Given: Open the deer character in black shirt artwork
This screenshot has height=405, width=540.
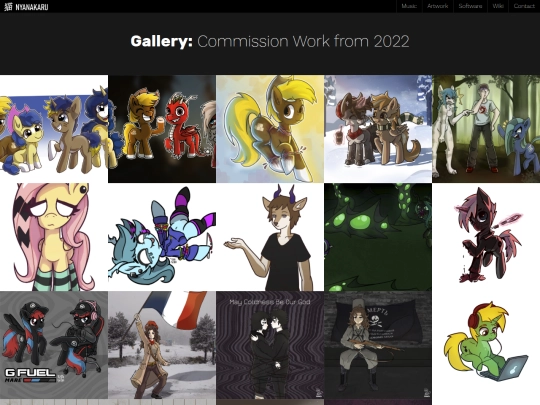Looking at the screenshot, I should pos(270,237).
